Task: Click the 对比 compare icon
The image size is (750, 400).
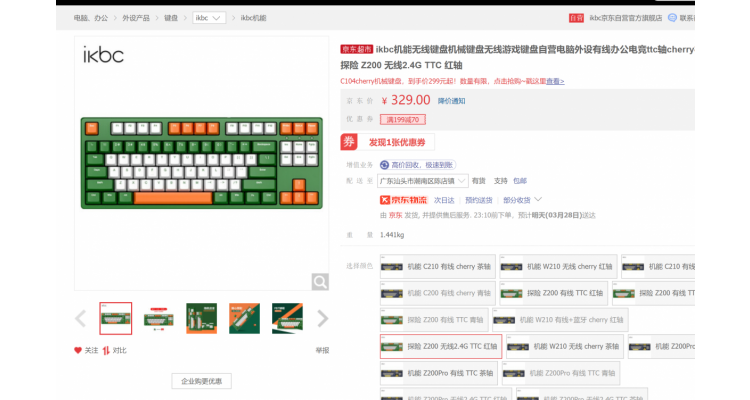Action: click(x=106, y=350)
